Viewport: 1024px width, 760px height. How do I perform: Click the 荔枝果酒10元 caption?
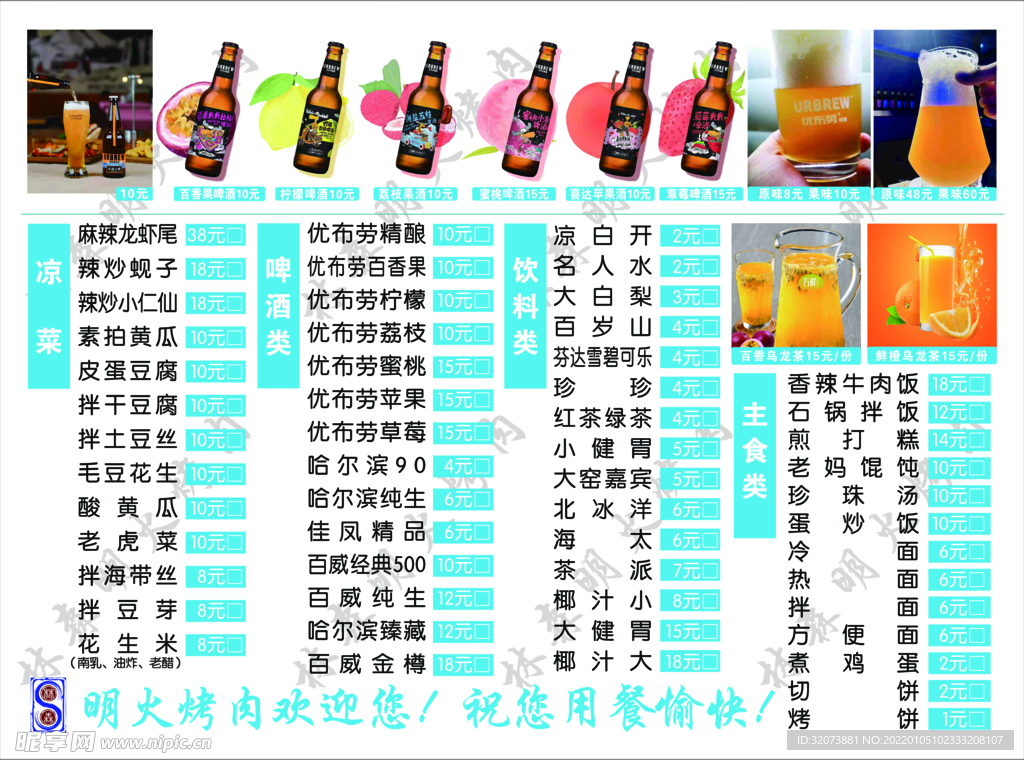click(415, 194)
